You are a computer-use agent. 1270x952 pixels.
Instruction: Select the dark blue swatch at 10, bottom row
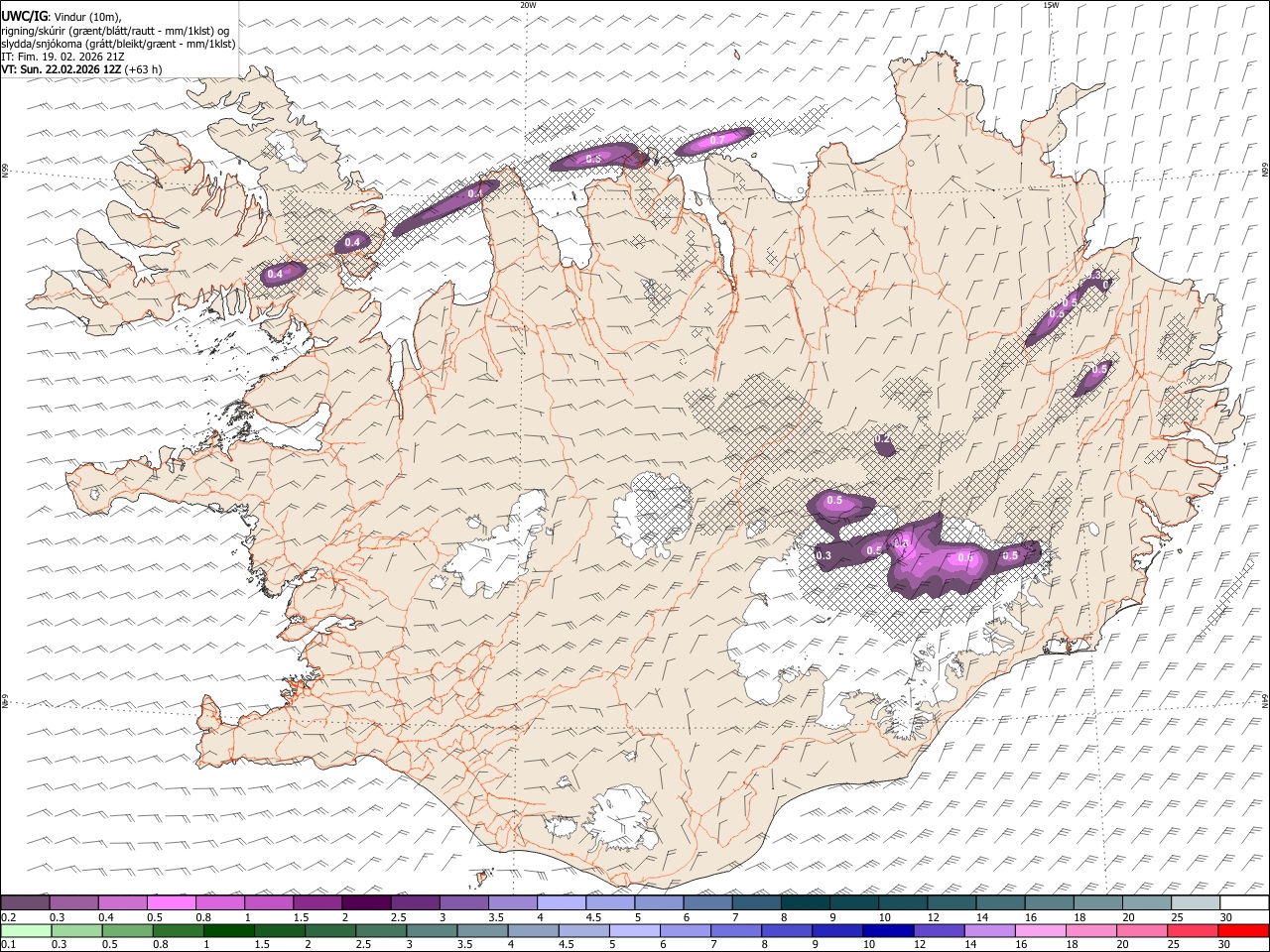888,931
